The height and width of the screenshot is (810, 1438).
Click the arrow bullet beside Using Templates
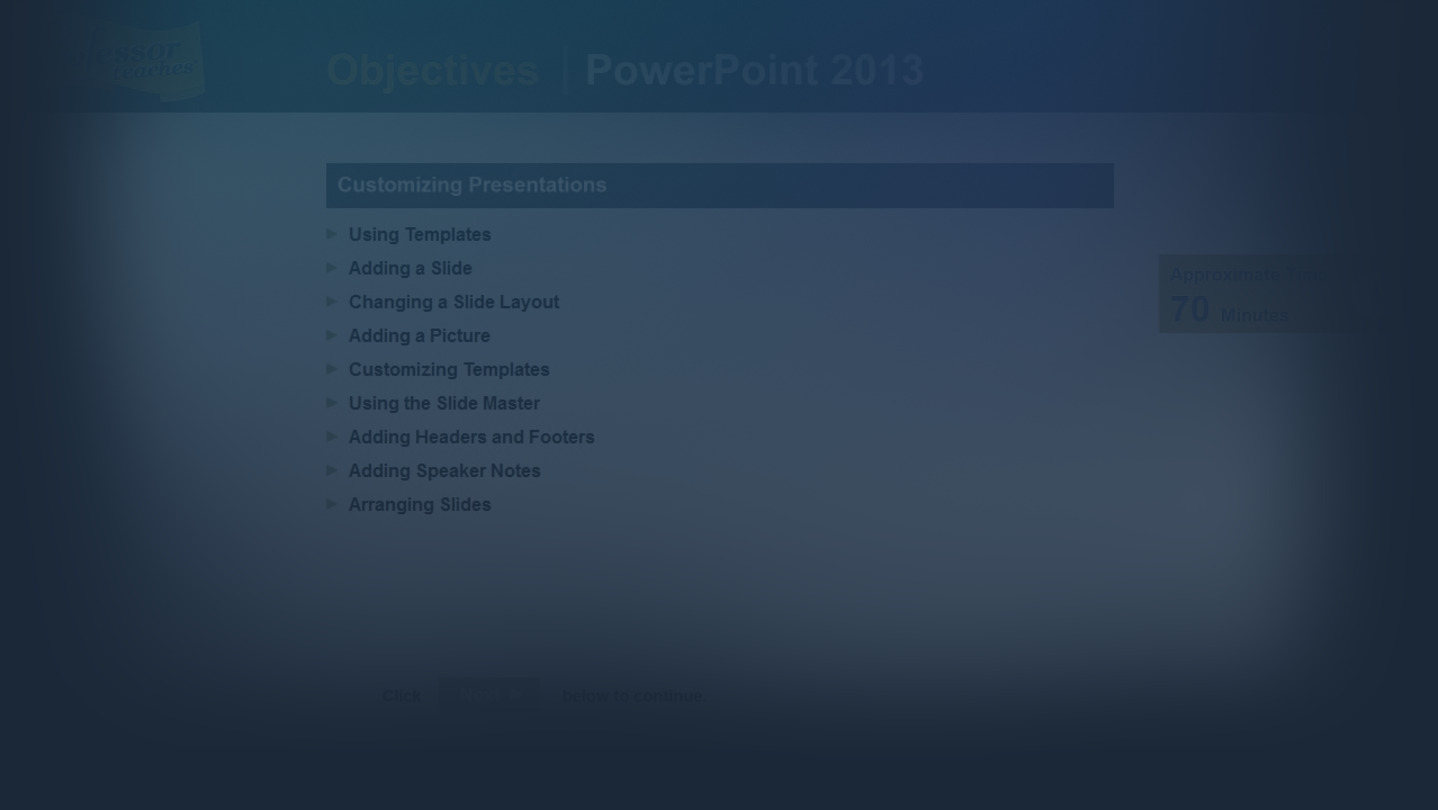pos(332,234)
